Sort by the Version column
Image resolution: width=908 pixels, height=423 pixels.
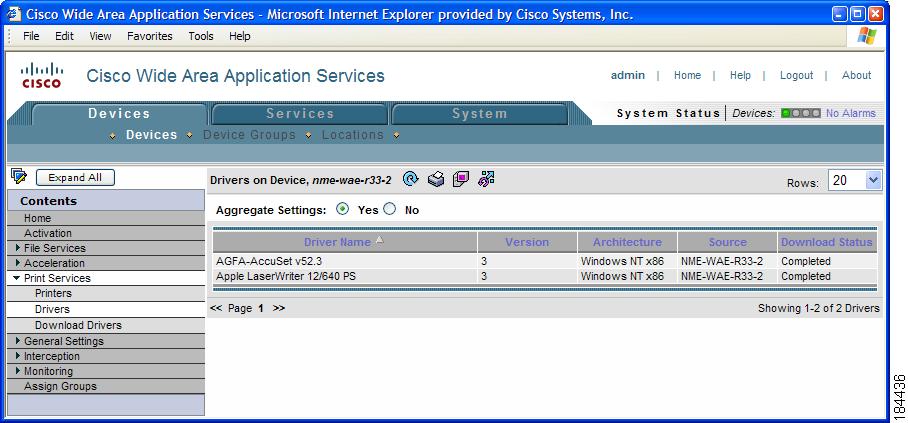coord(527,242)
